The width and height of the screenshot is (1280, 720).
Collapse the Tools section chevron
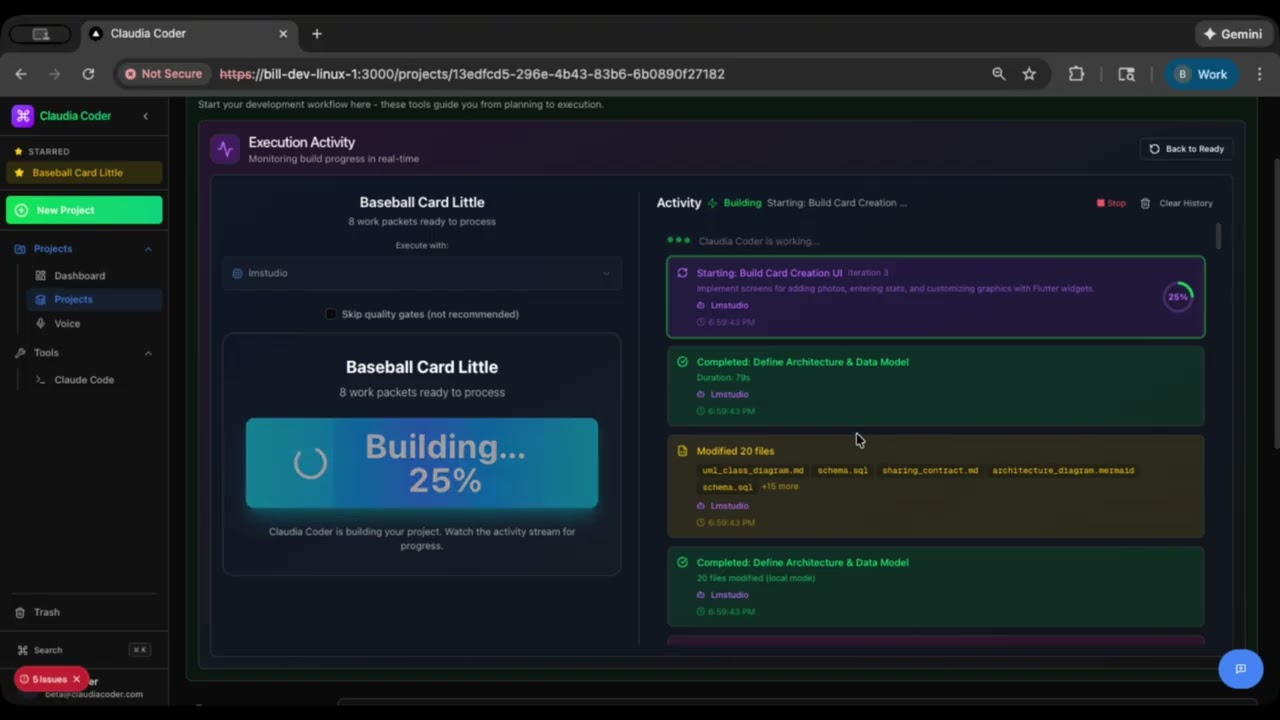[148, 353]
